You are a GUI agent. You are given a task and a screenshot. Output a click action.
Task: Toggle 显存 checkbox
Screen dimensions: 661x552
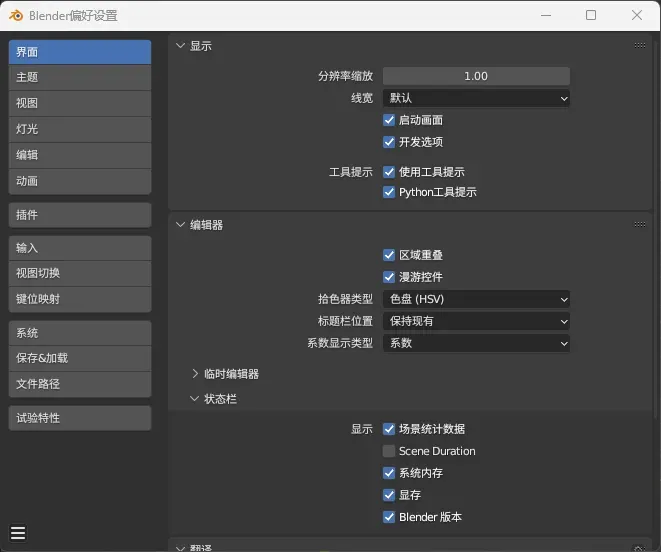click(x=389, y=495)
